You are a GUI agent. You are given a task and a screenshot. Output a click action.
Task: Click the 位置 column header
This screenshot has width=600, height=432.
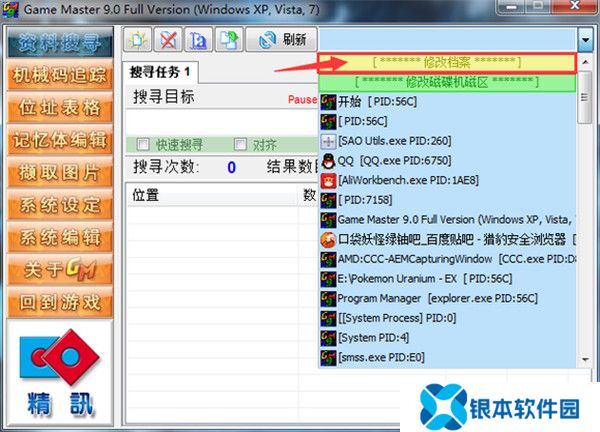(x=212, y=195)
